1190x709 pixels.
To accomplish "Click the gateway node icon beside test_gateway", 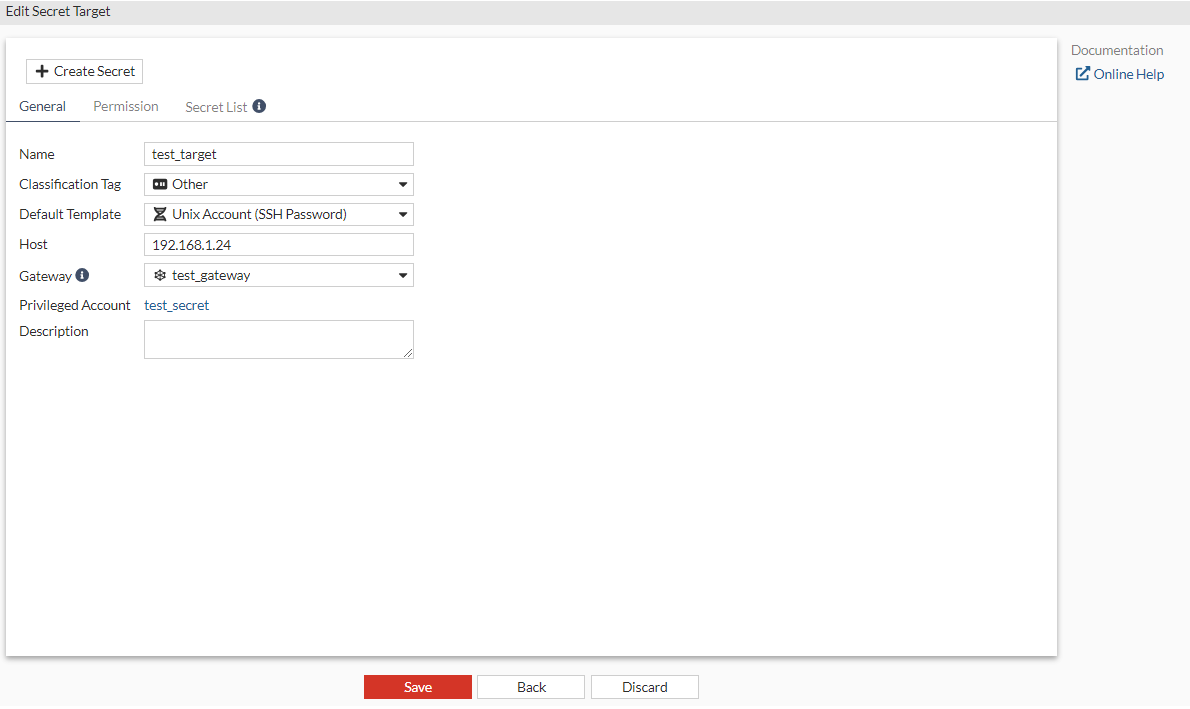I will coord(160,275).
